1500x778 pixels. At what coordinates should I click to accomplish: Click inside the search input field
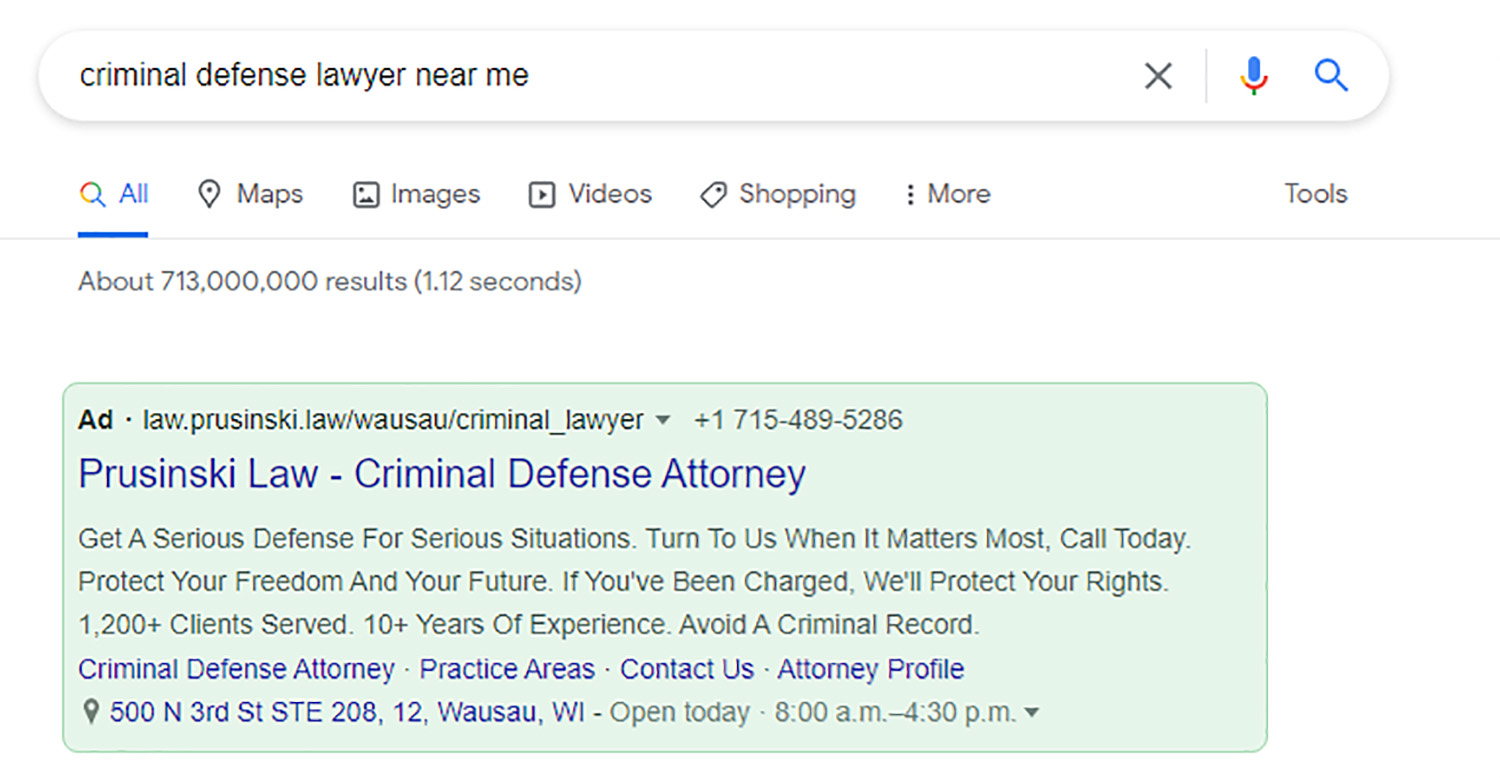(600, 75)
